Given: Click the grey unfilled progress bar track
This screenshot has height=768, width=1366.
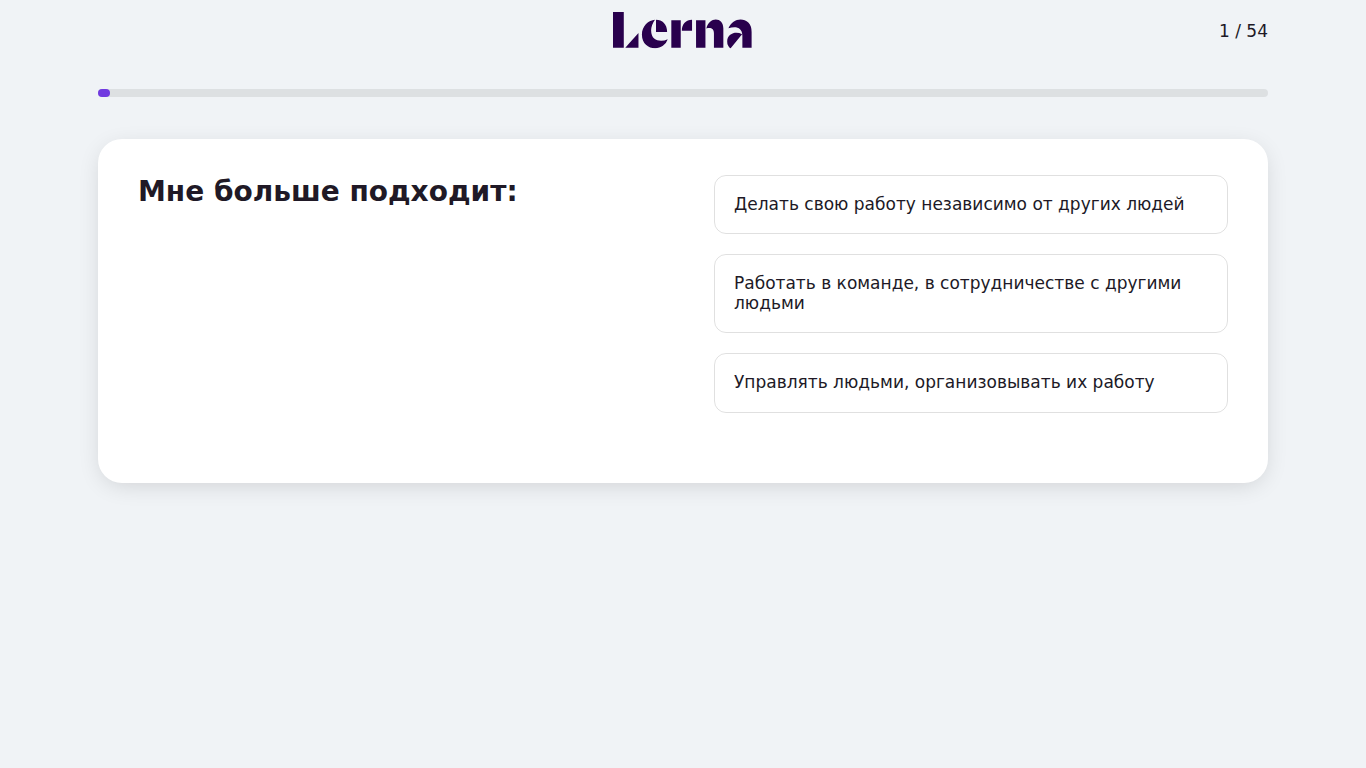Looking at the screenshot, I should [x=689, y=93].
